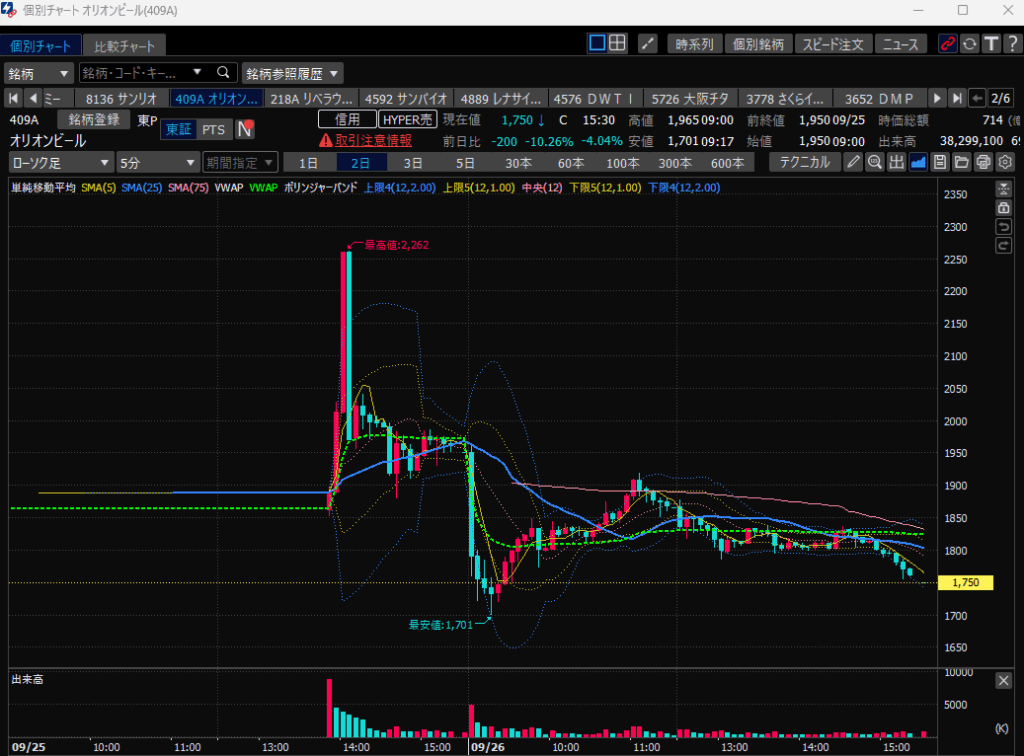
Task: Switch to PTS market toggle
Action: (x=213, y=129)
